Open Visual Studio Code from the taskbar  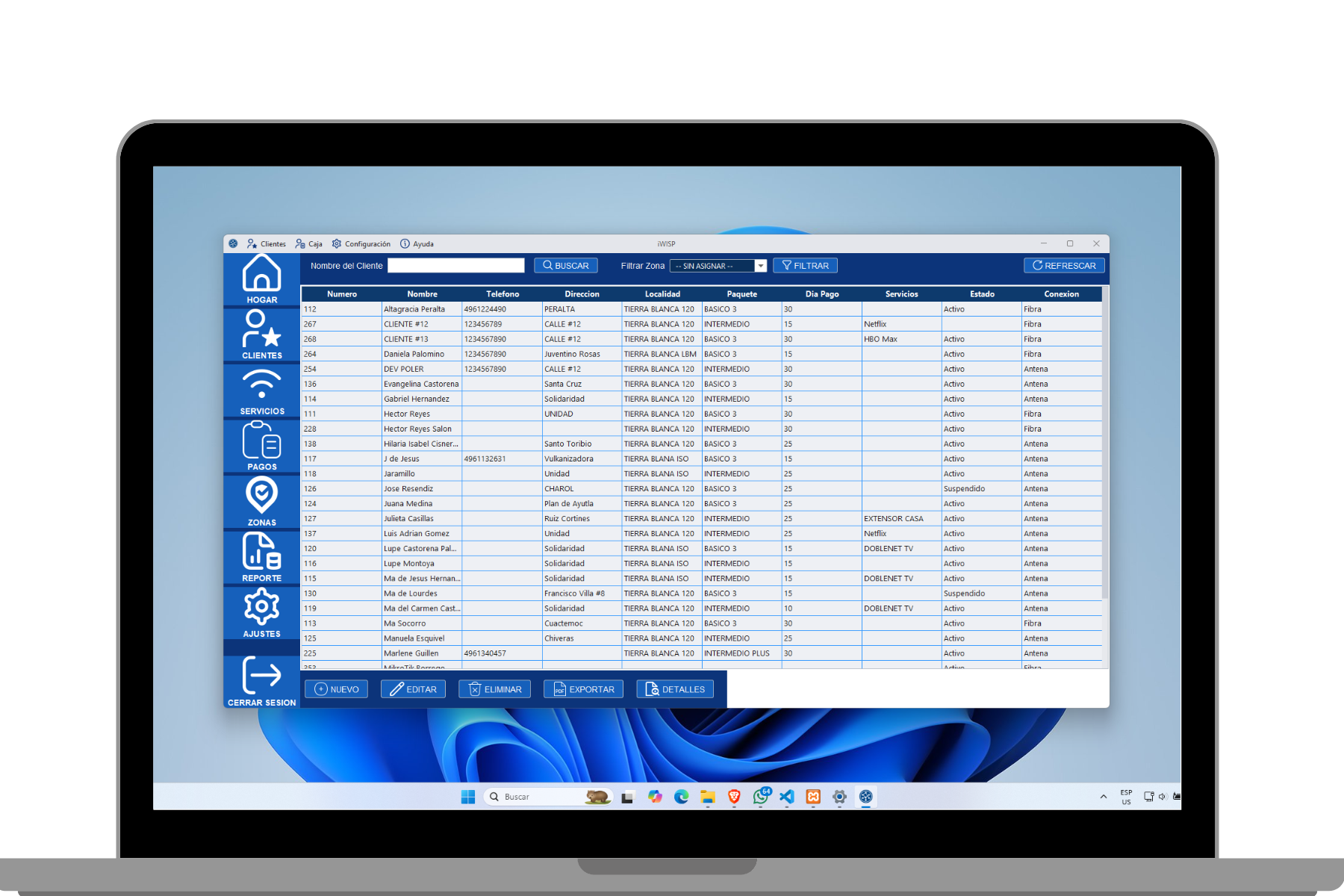coord(786,797)
